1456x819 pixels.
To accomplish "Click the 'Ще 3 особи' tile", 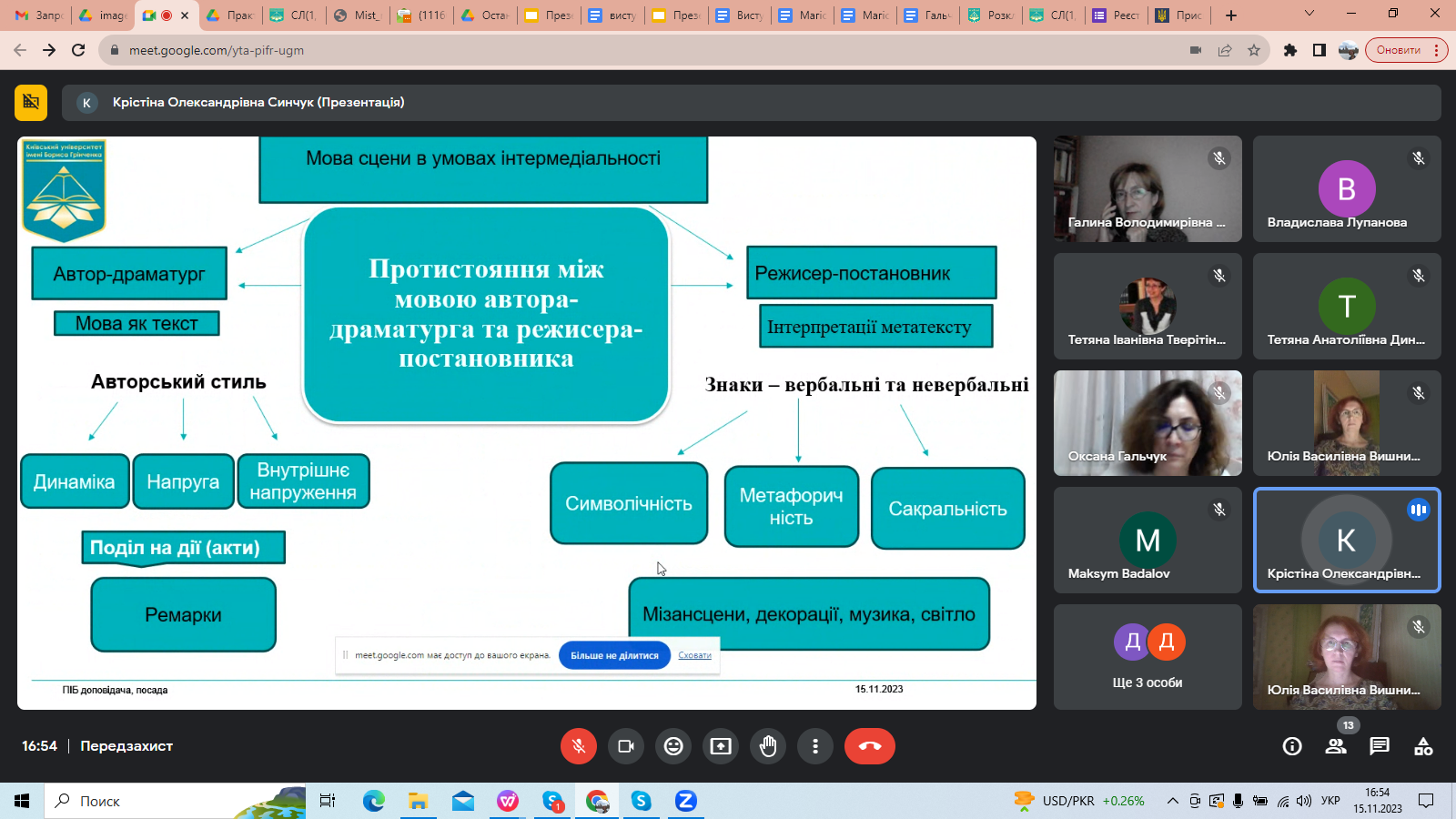I will click(x=1148, y=657).
